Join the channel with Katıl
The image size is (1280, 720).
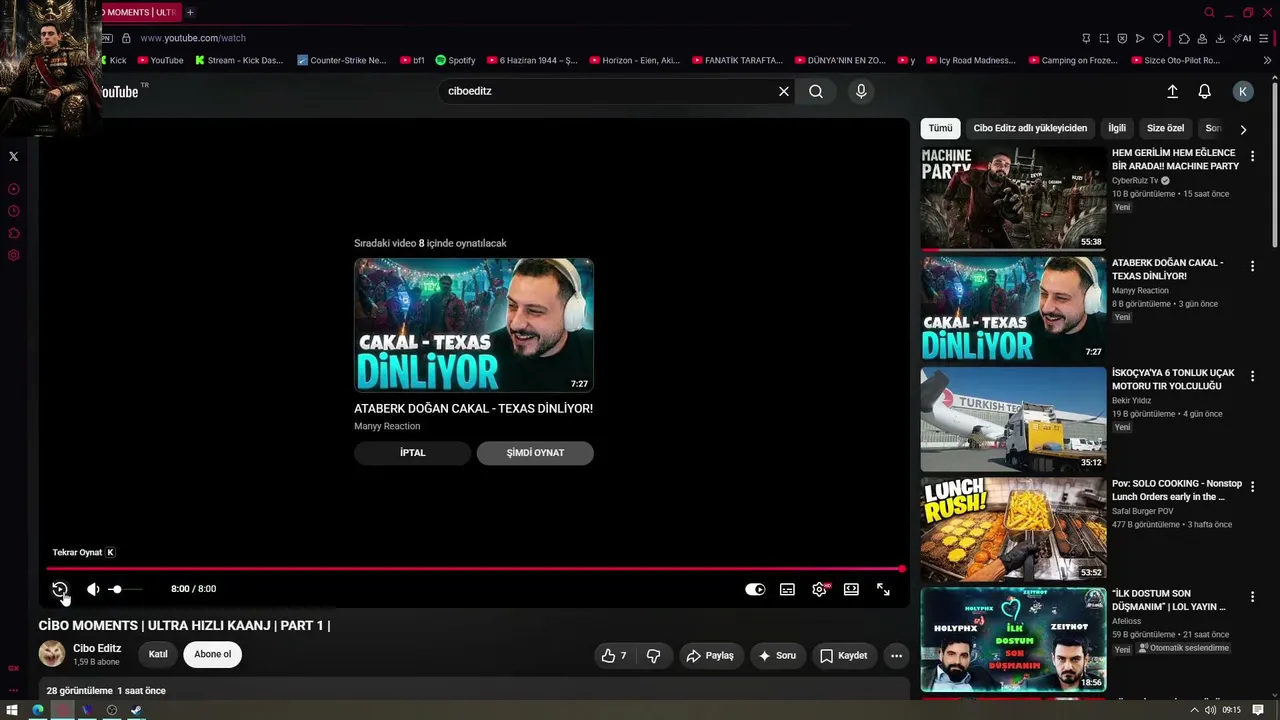[x=158, y=655]
